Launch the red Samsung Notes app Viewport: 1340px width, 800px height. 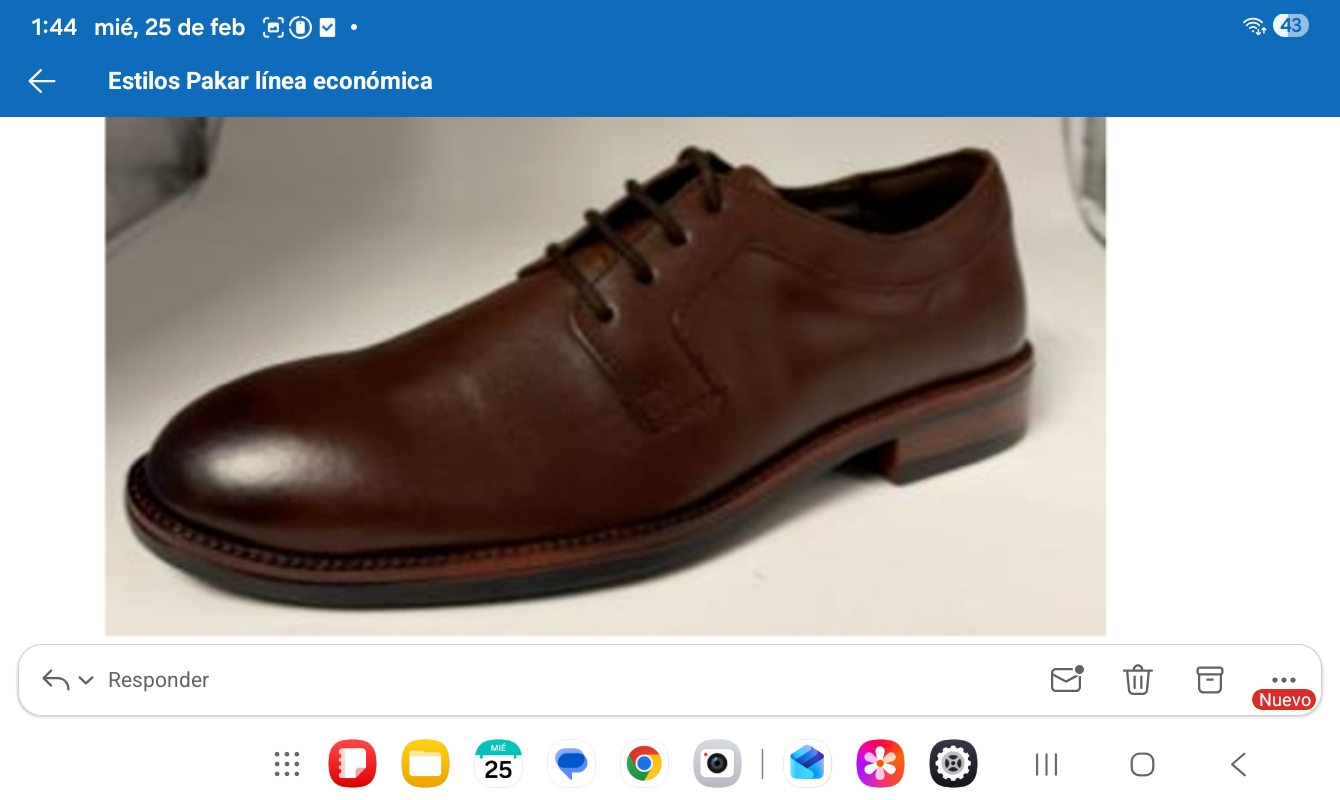pyautogui.click(x=352, y=764)
